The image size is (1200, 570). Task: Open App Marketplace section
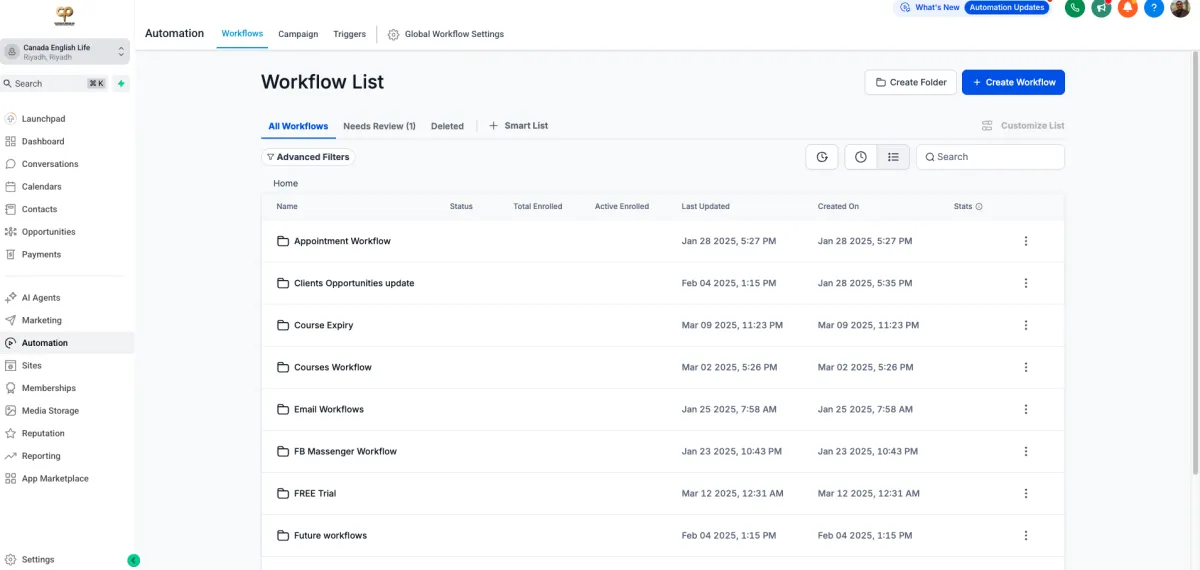pyautogui.click(x=55, y=479)
